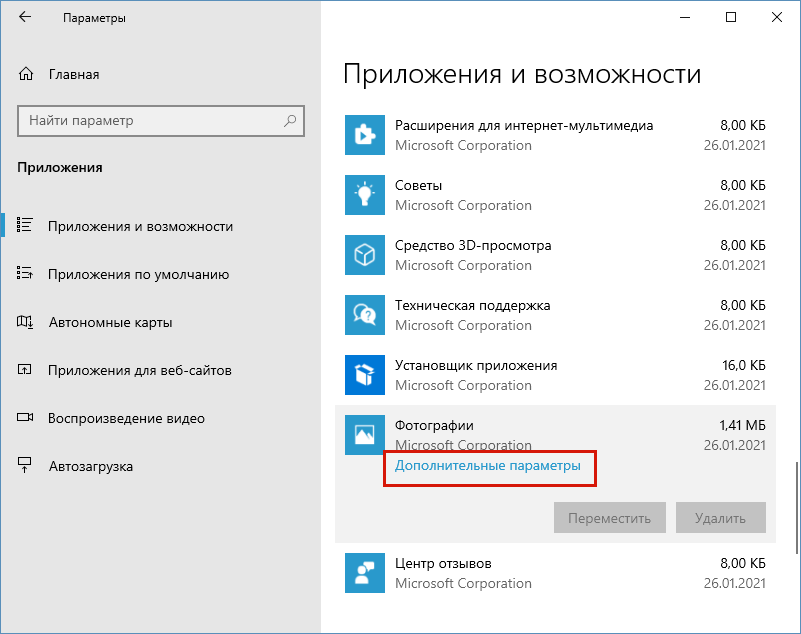Click the 1,41 МБ size value
Screen dimensions: 801x634
pos(742,425)
